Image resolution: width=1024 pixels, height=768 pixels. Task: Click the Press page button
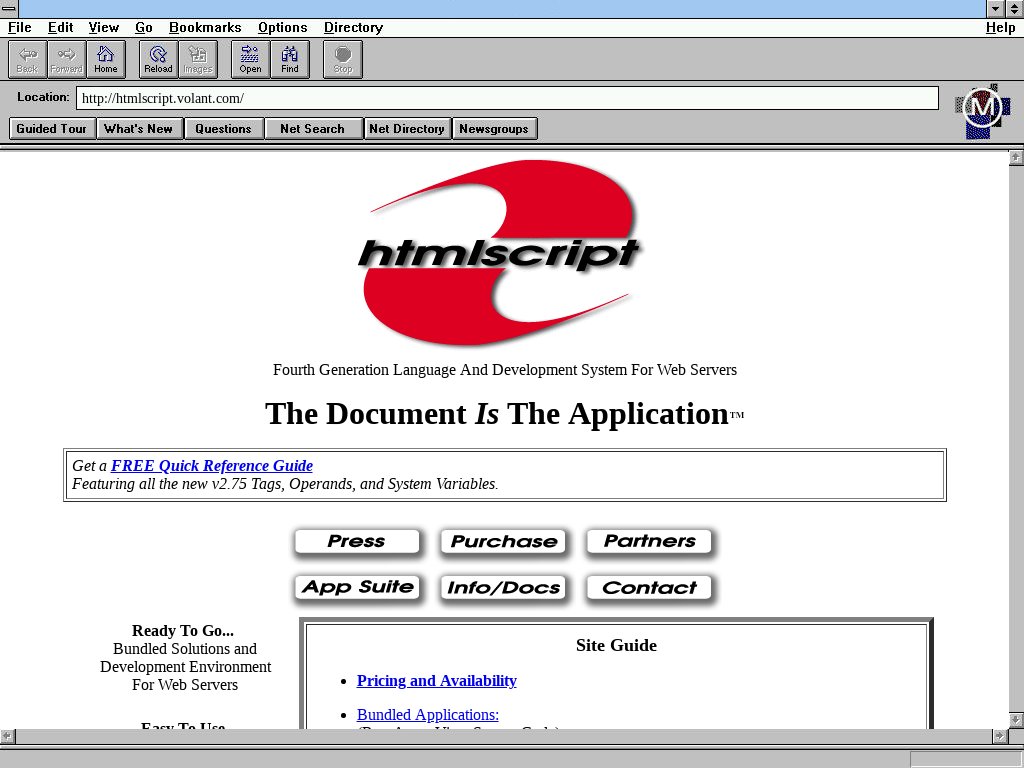click(357, 541)
